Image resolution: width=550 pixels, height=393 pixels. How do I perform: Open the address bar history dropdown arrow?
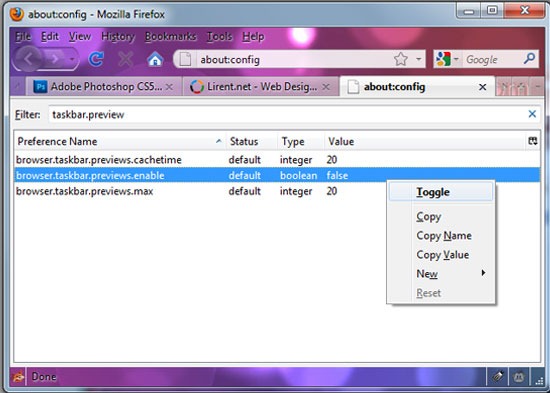(x=418, y=59)
